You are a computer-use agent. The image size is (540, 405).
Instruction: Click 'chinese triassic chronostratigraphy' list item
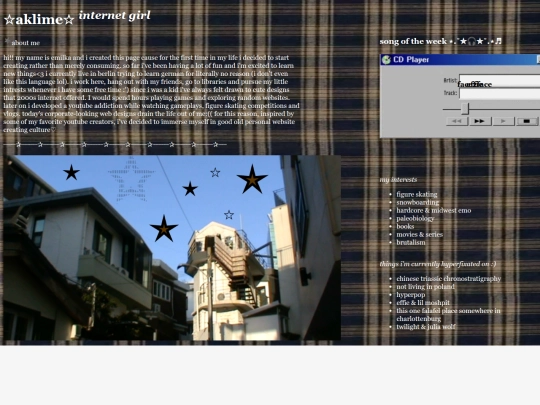448,279
